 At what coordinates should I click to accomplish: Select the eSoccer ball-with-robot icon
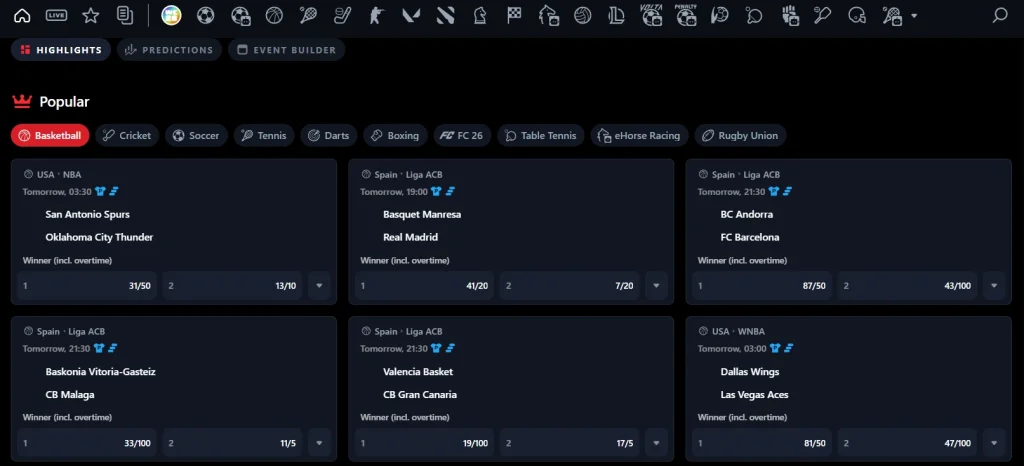pyautogui.click(x=241, y=16)
